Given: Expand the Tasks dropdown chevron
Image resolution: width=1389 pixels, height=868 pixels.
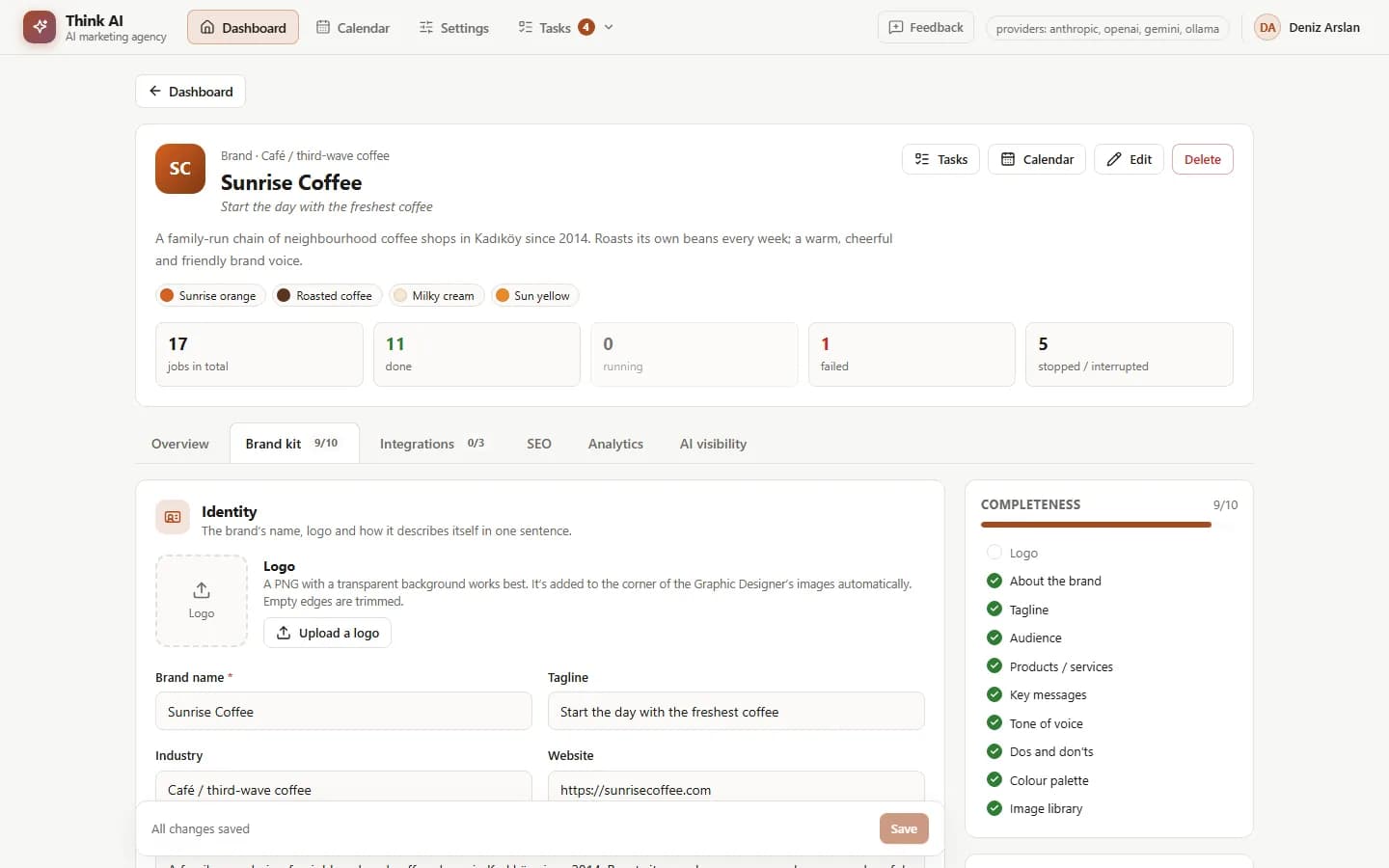Looking at the screenshot, I should coord(609,27).
